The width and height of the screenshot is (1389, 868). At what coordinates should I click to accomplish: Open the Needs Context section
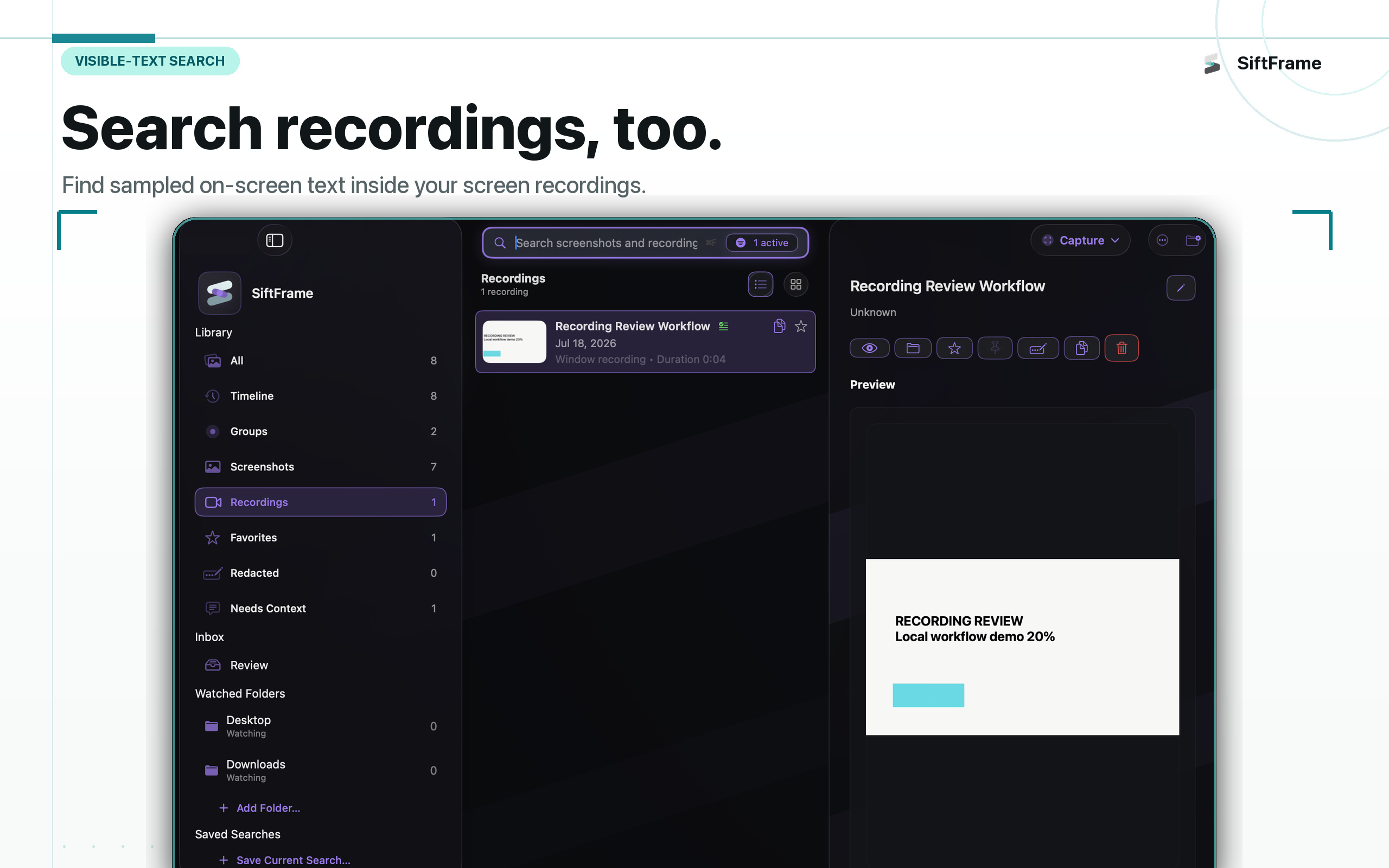pyautogui.click(x=320, y=609)
